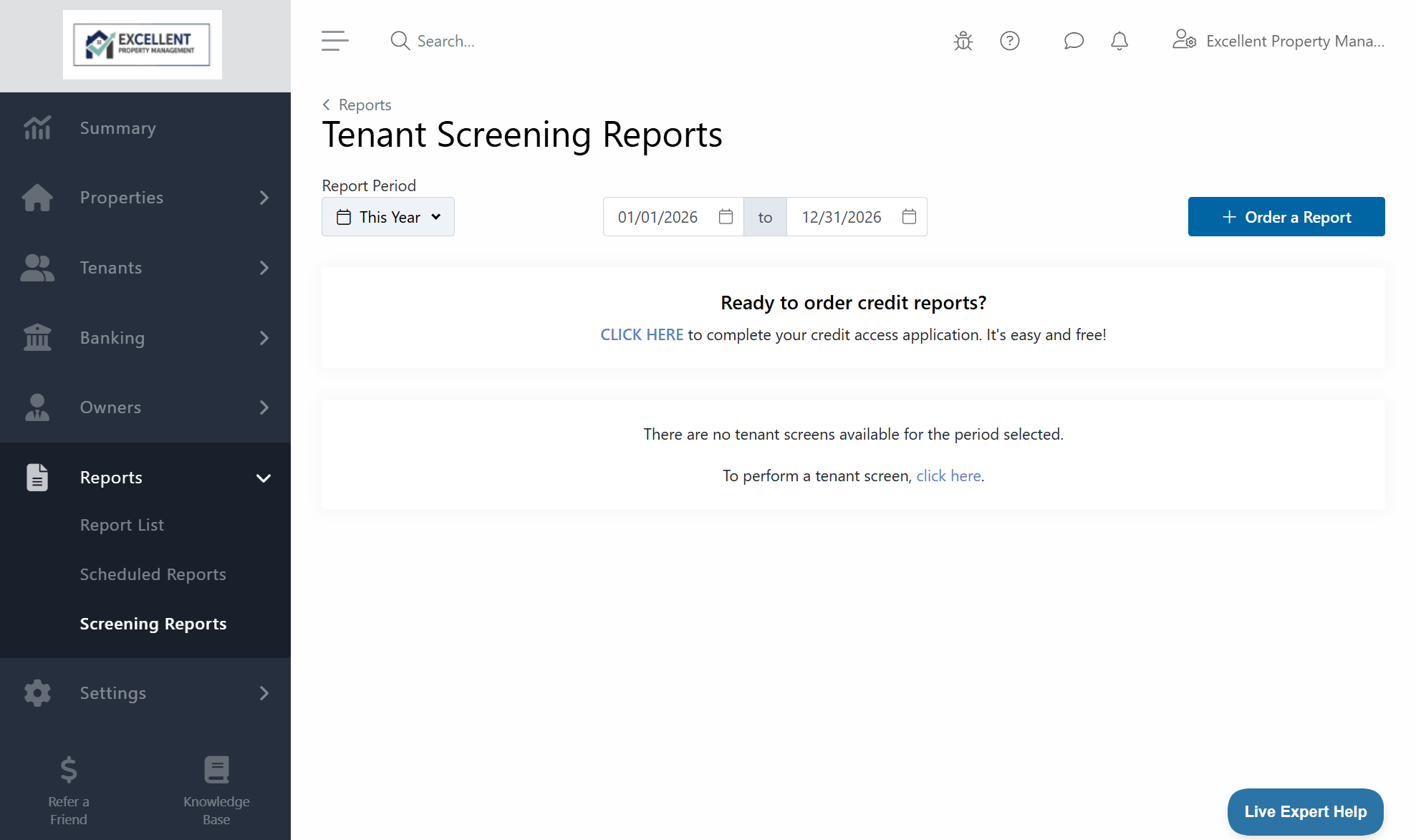This screenshot has width=1416, height=840.
Task: Open the Knowledge Base book icon
Action: [x=216, y=770]
